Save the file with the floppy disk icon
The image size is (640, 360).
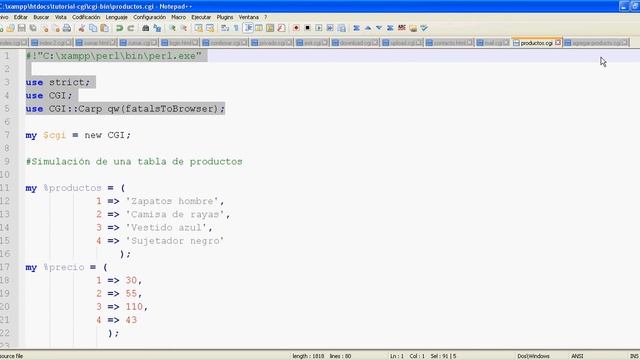(x=22, y=28)
